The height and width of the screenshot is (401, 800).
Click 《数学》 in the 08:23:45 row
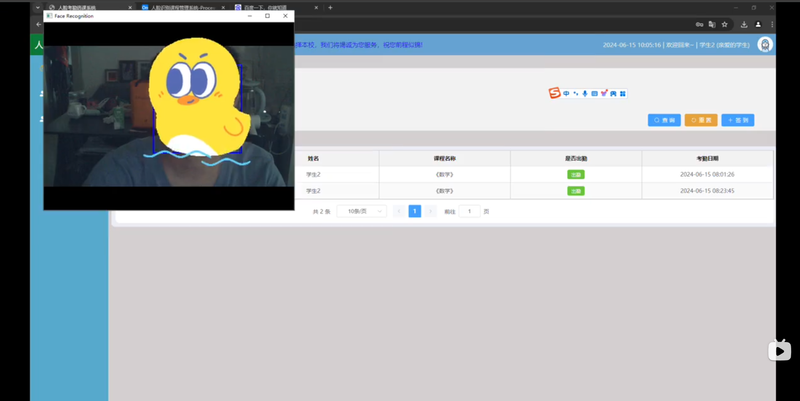[x=444, y=191]
